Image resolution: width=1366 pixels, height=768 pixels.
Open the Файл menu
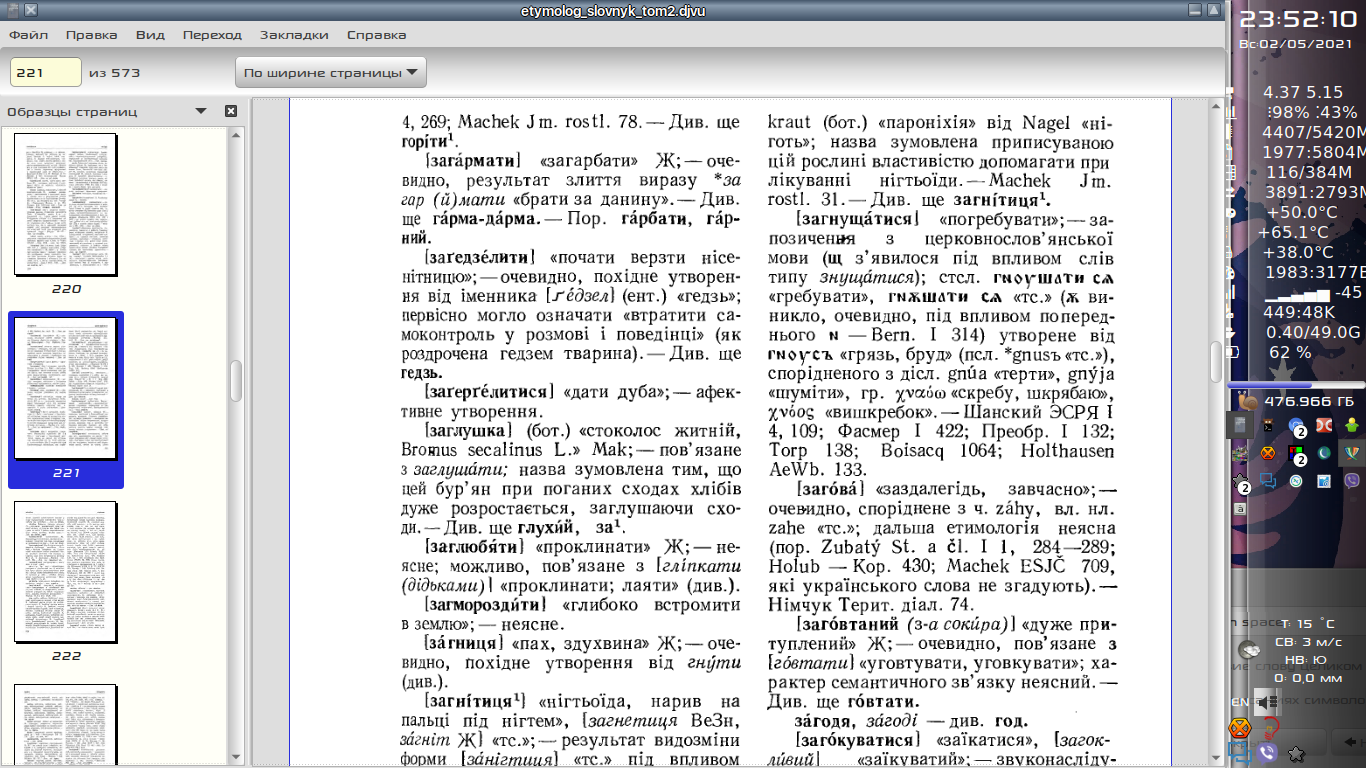[28, 34]
